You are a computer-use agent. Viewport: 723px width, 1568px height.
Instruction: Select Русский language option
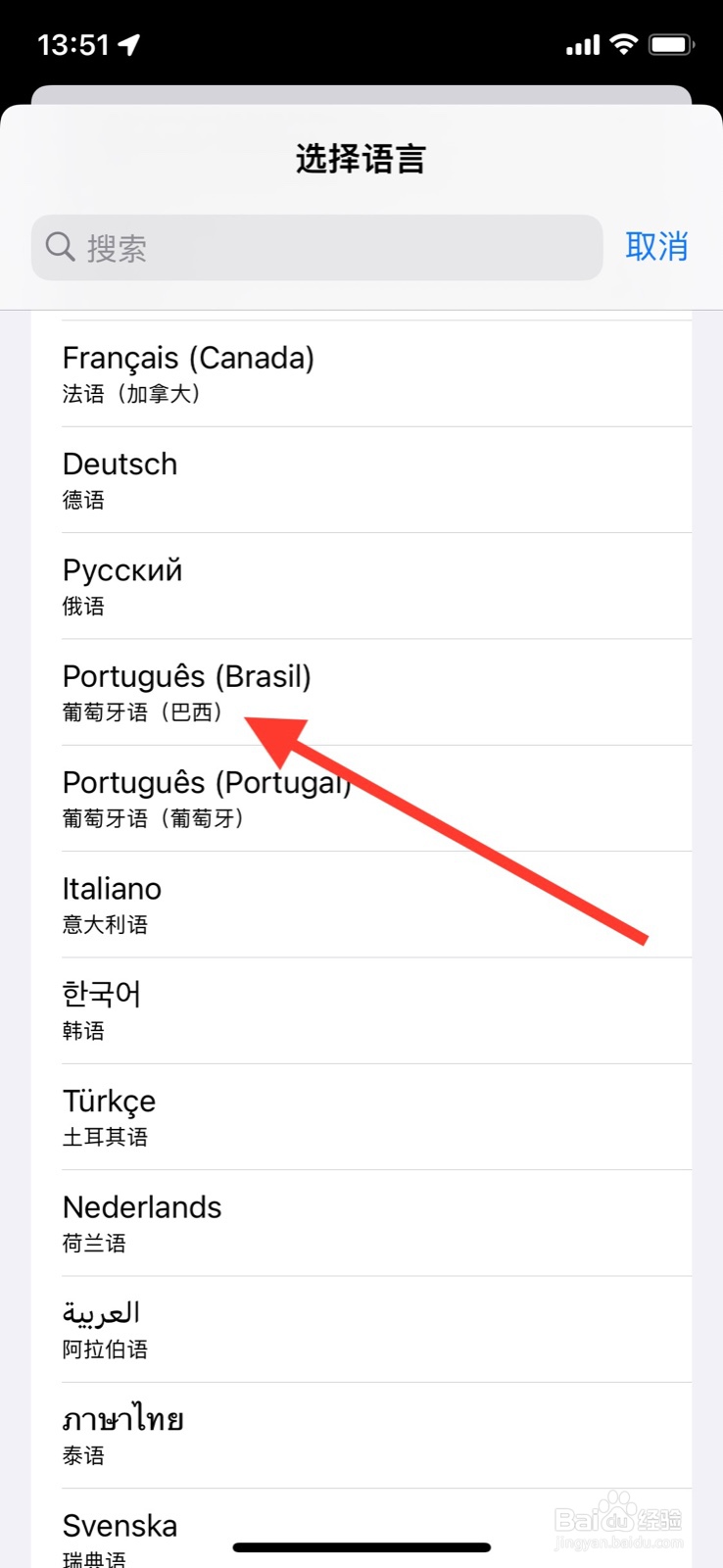[x=361, y=586]
